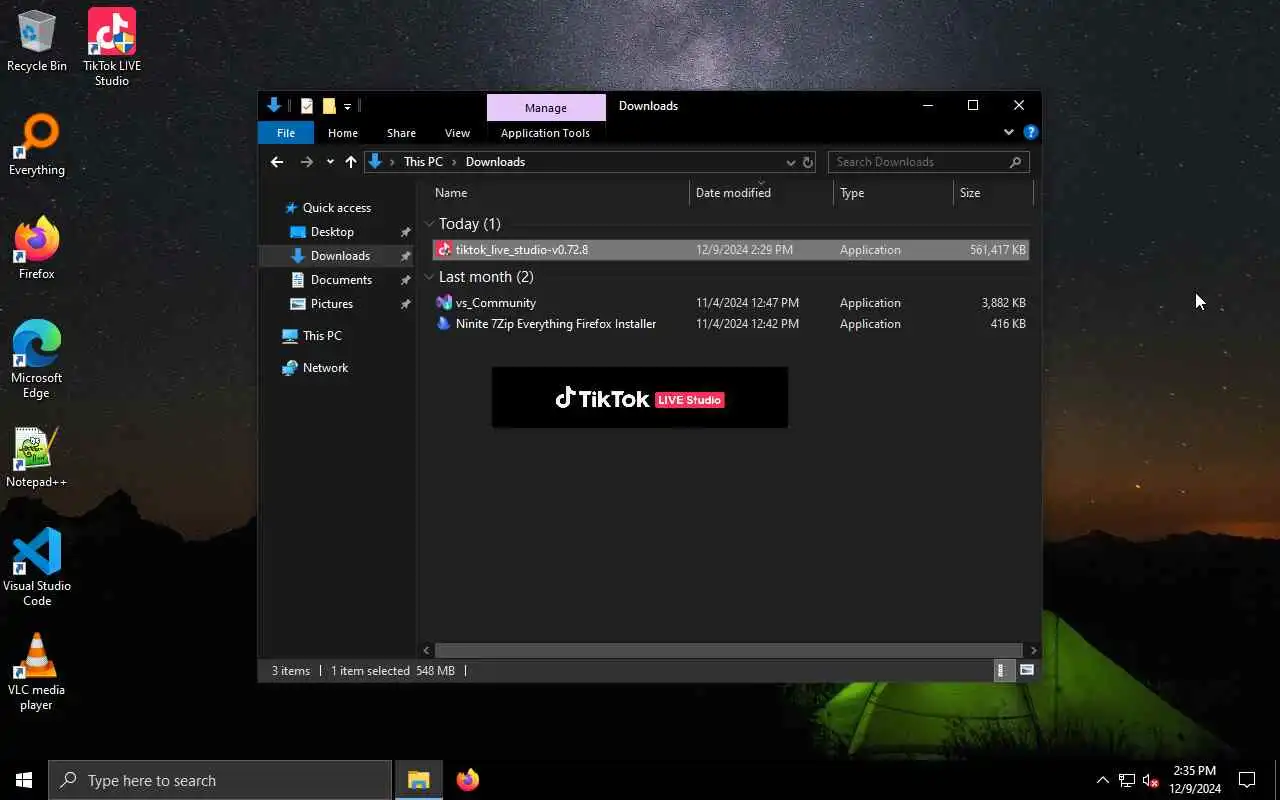Refresh the Downloads folder view
Viewport: 1280px width, 800px height.
[x=808, y=162]
